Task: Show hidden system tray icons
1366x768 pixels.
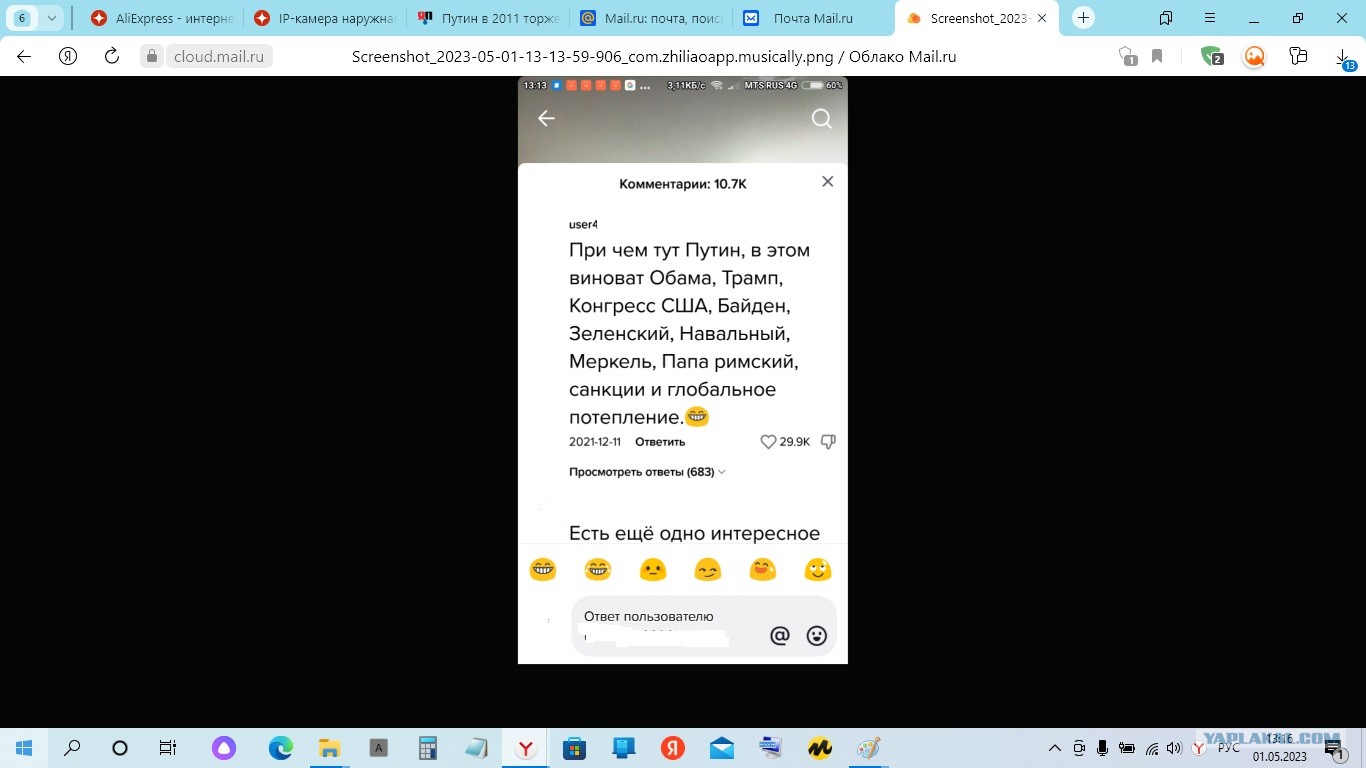Action: pos(1055,748)
